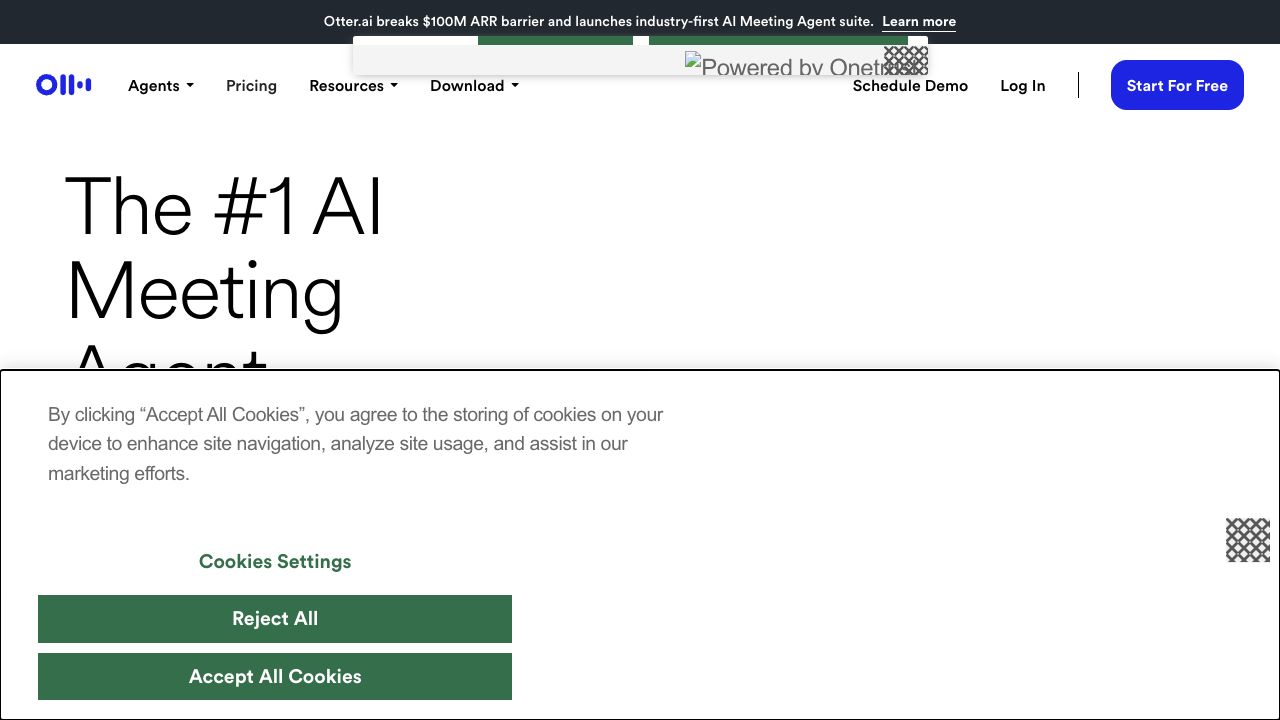Open the Resources dropdown

point(353,86)
